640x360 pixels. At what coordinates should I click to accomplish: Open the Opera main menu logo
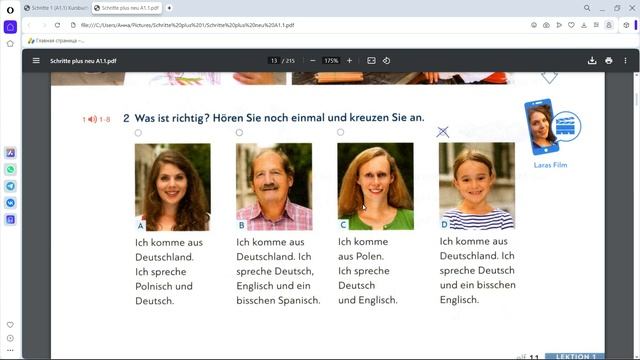pyautogui.click(x=10, y=10)
